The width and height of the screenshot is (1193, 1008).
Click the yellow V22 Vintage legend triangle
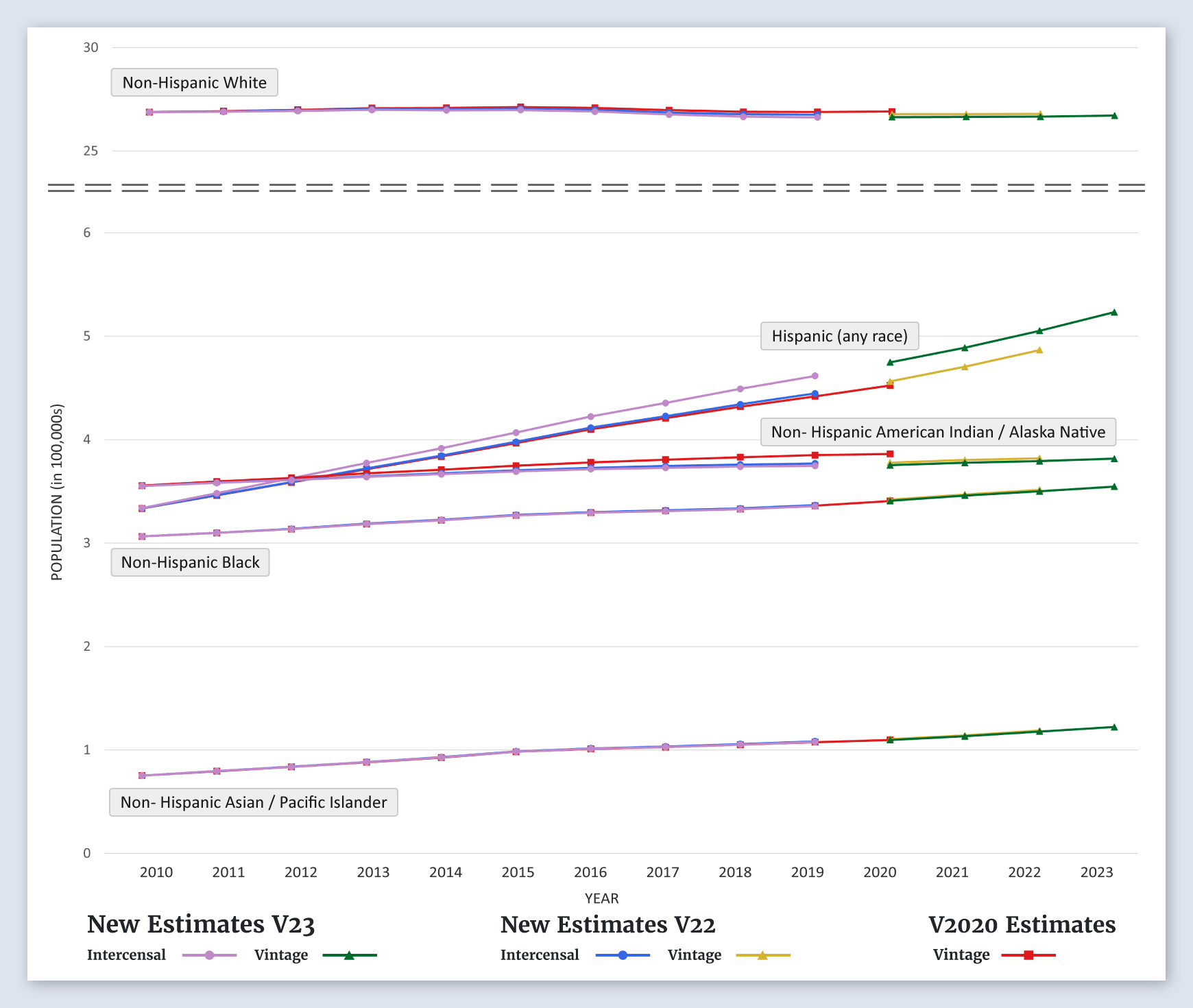coord(762,955)
